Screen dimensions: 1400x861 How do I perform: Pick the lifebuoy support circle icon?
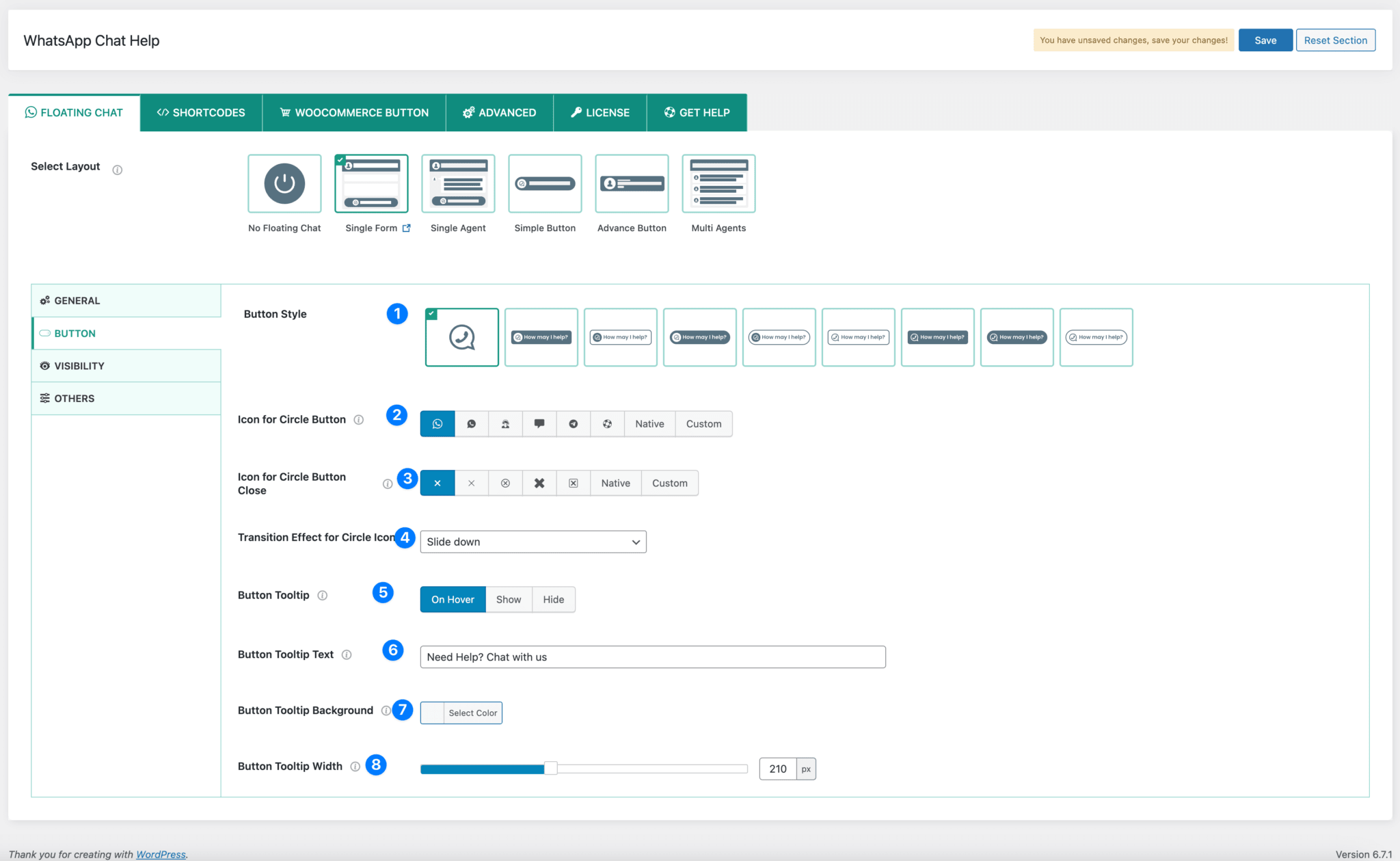[x=607, y=424]
